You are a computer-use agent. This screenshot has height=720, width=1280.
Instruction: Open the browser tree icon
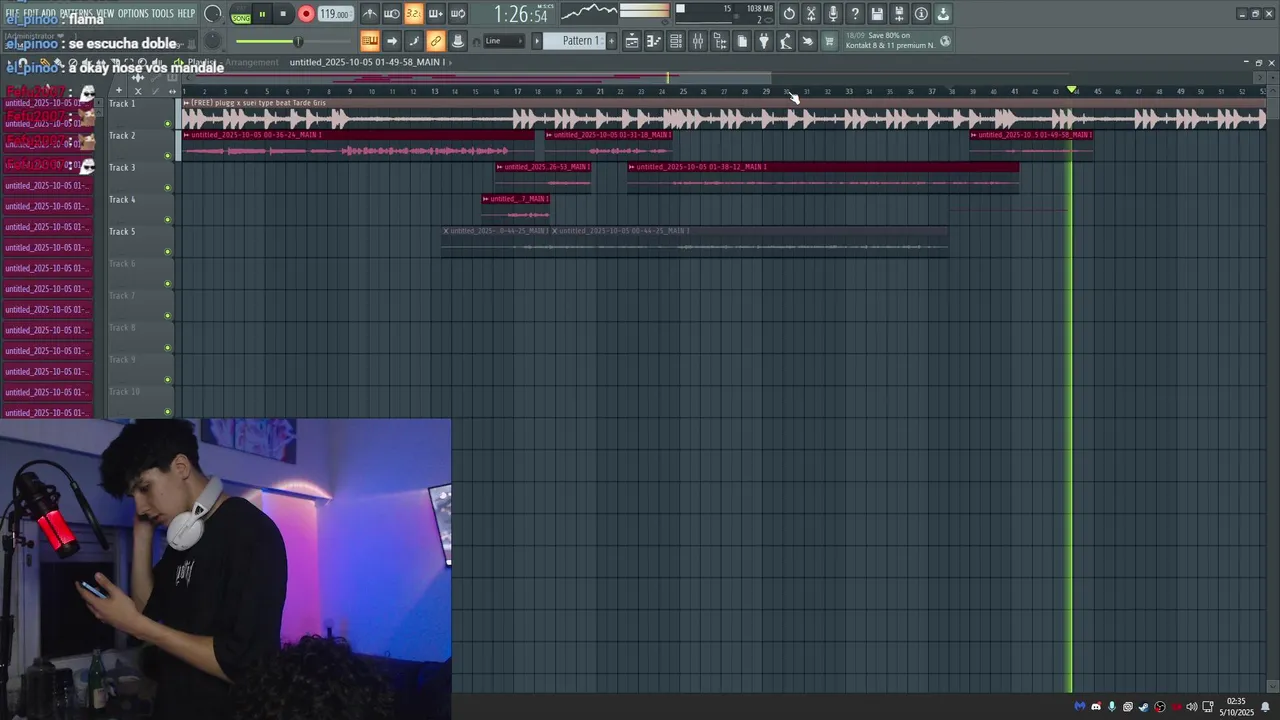720,41
